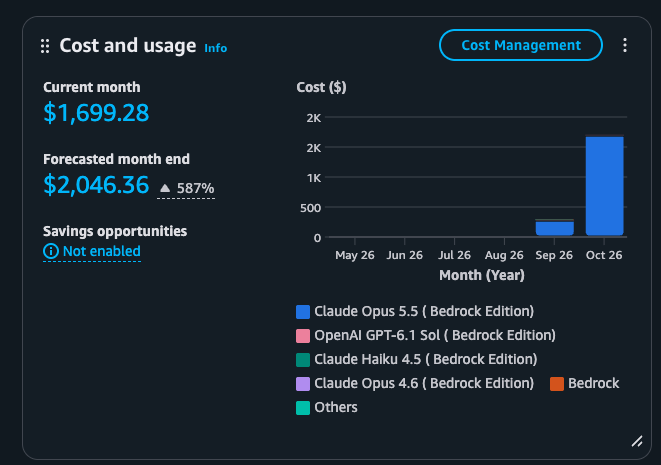Viewport: 661px width, 465px height.
Task: Click the teal Others legend swatch
Action: [303, 408]
